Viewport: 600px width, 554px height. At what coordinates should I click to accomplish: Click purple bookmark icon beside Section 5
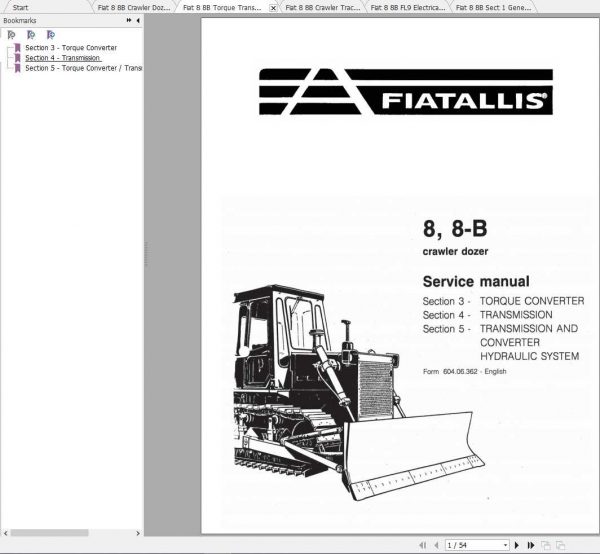(x=17, y=68)
